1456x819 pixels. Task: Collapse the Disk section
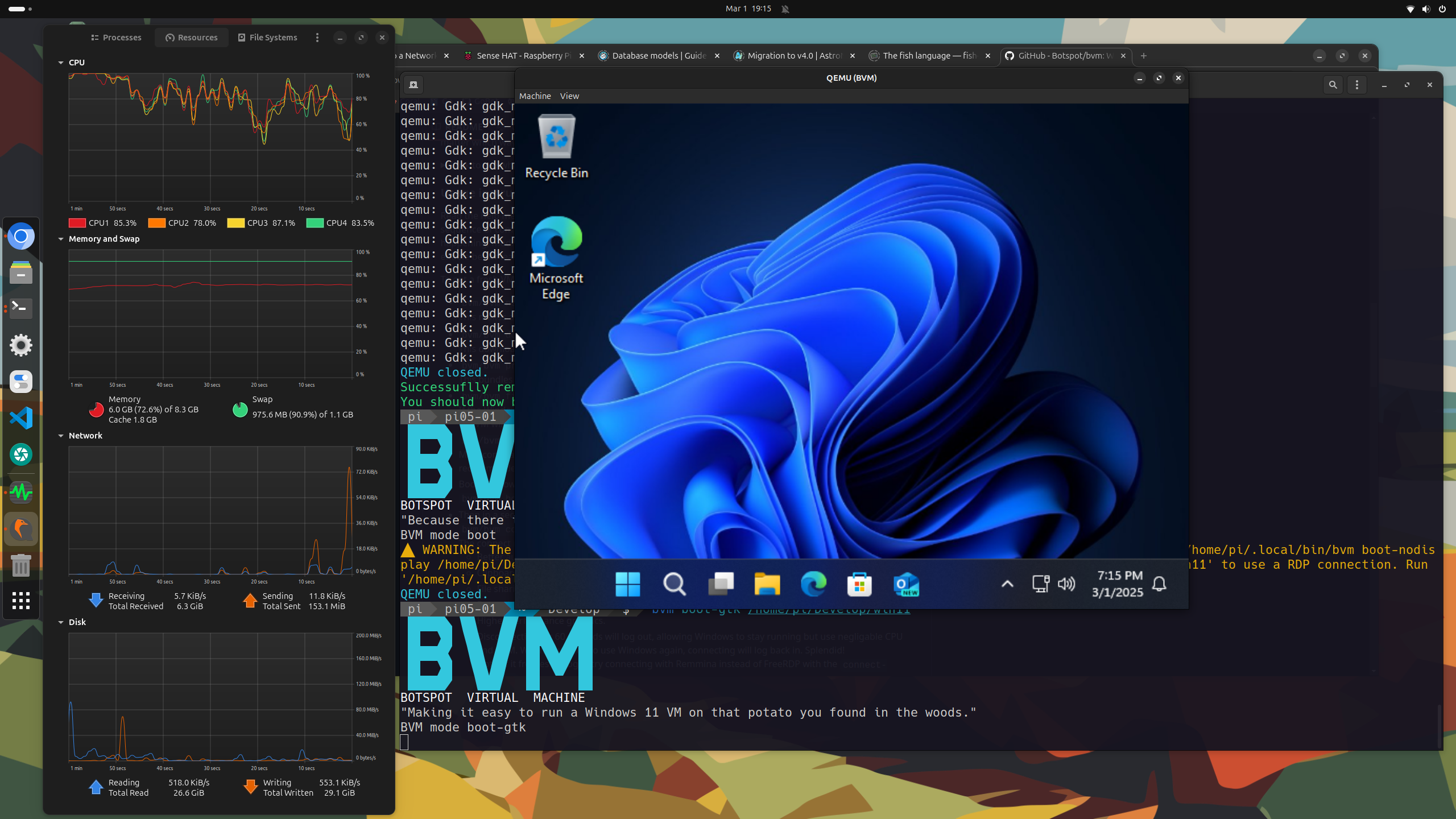(x=61, y=622)
